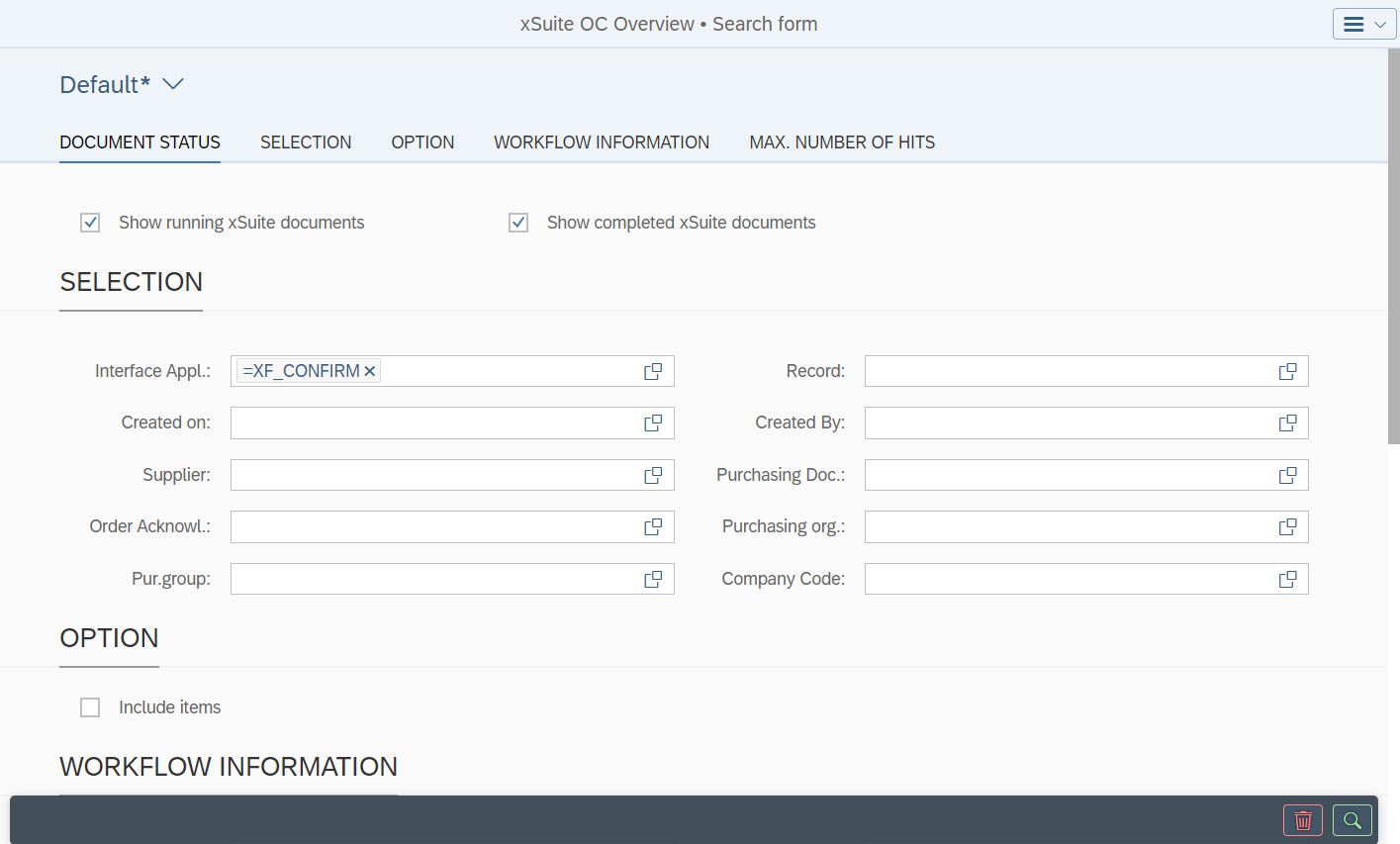Switch to the WORKFLOW INFORMATION tab

[x=602, y=142]
